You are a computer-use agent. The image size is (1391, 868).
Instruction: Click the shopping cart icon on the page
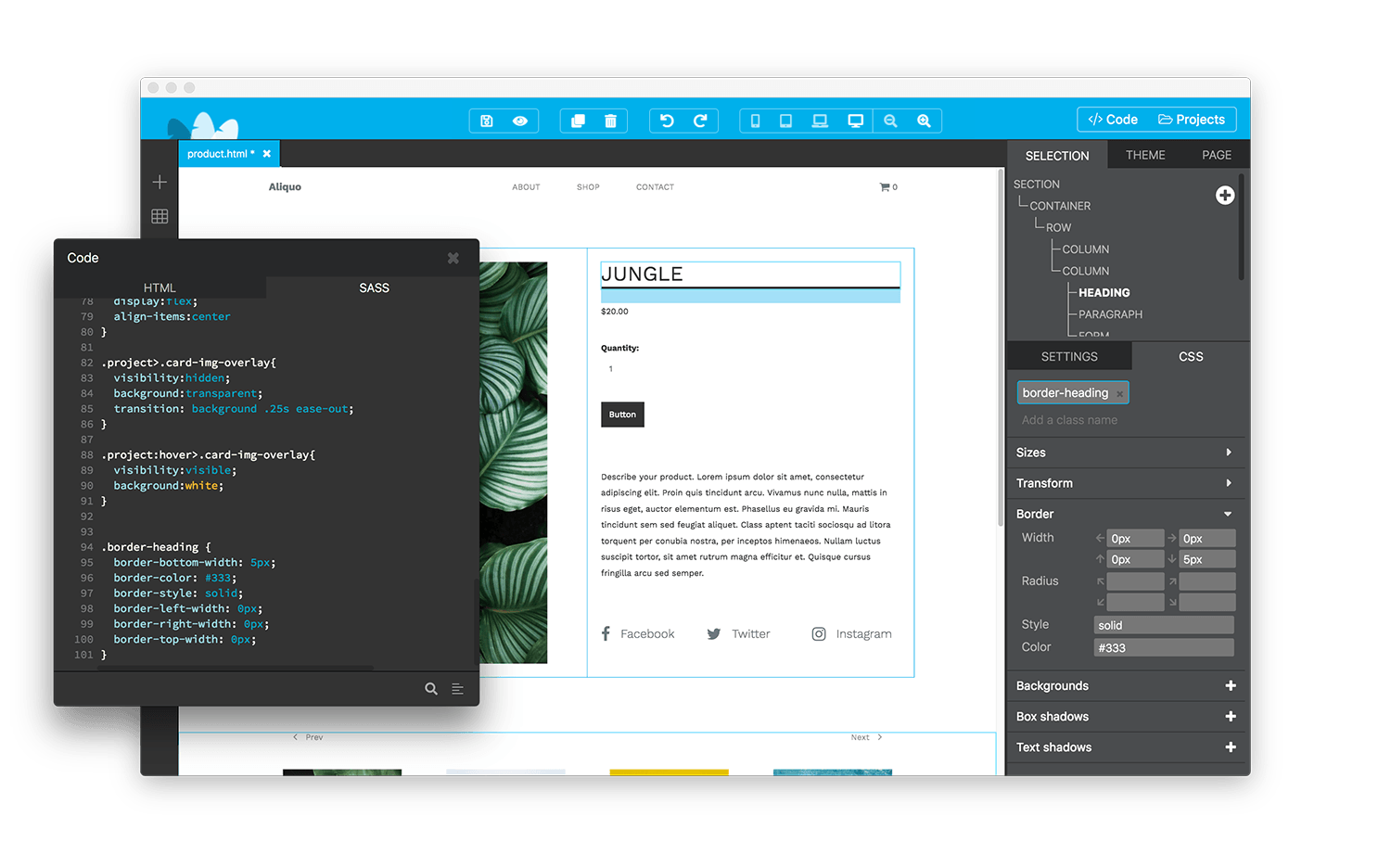(x=885, y=187)
